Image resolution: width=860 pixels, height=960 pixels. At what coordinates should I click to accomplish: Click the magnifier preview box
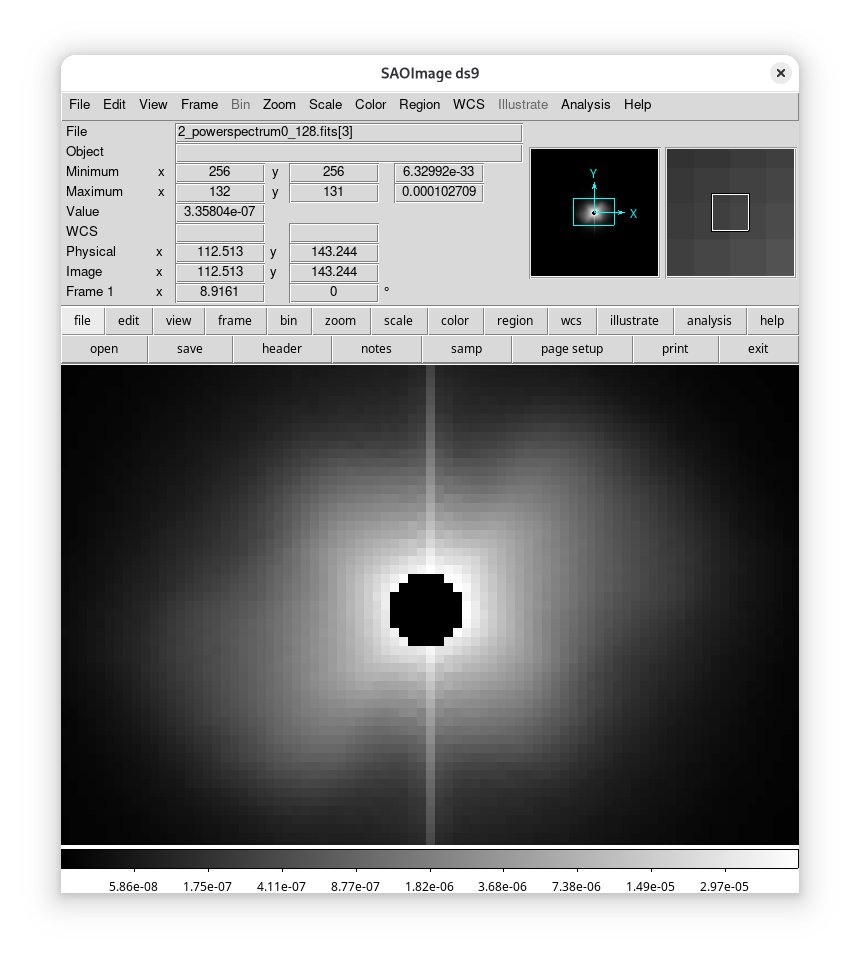pos(730,212)
